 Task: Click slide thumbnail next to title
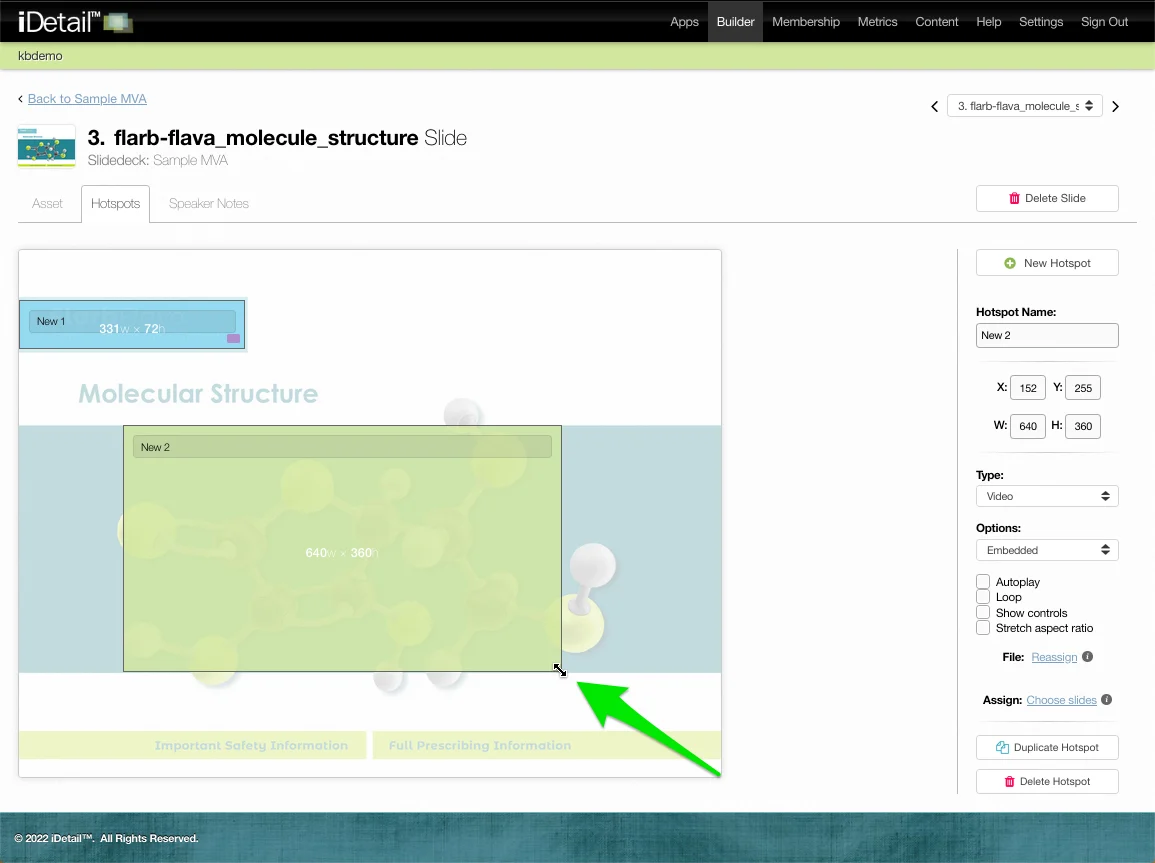(x=46, y=146)
